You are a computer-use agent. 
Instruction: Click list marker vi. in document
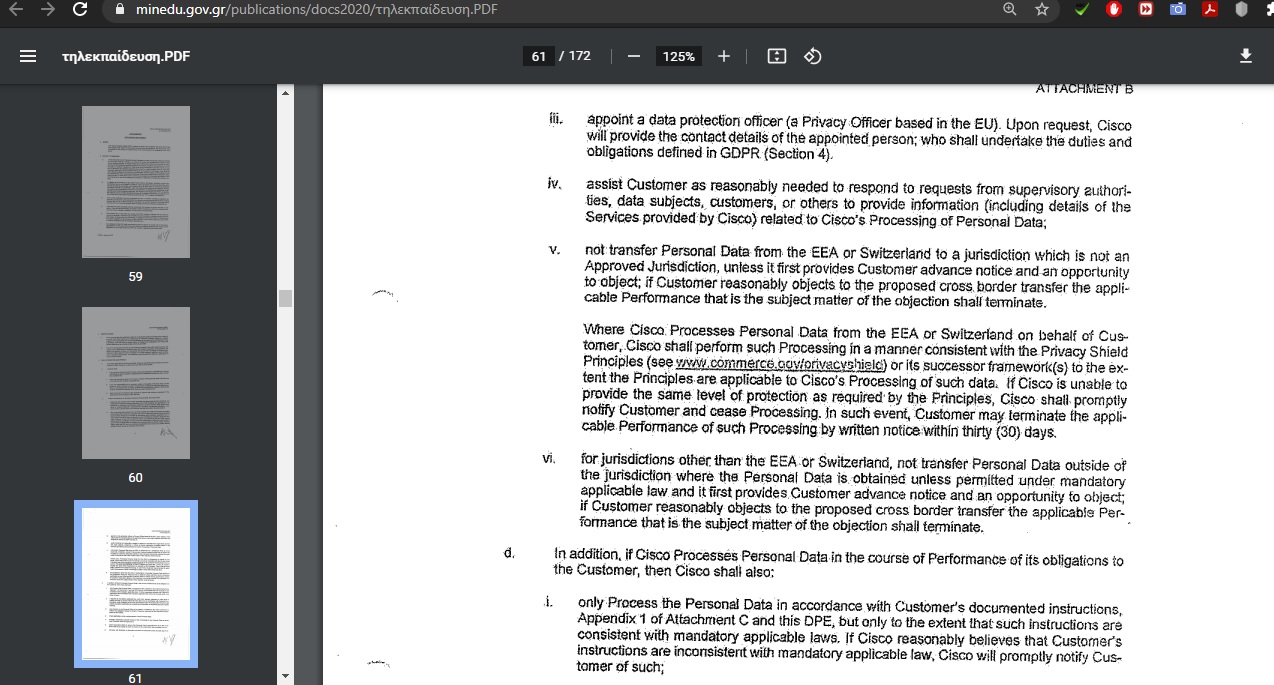click(549, 458)
